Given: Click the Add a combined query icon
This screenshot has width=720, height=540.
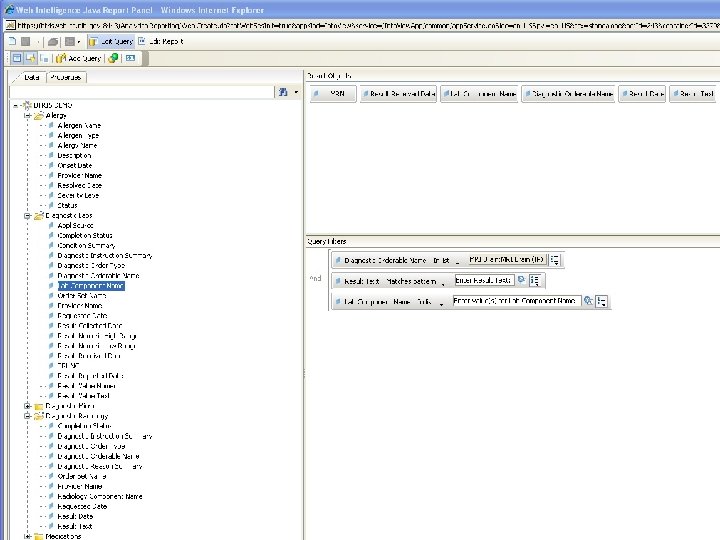Looking at the screenshot, I should tap(113, 58).
